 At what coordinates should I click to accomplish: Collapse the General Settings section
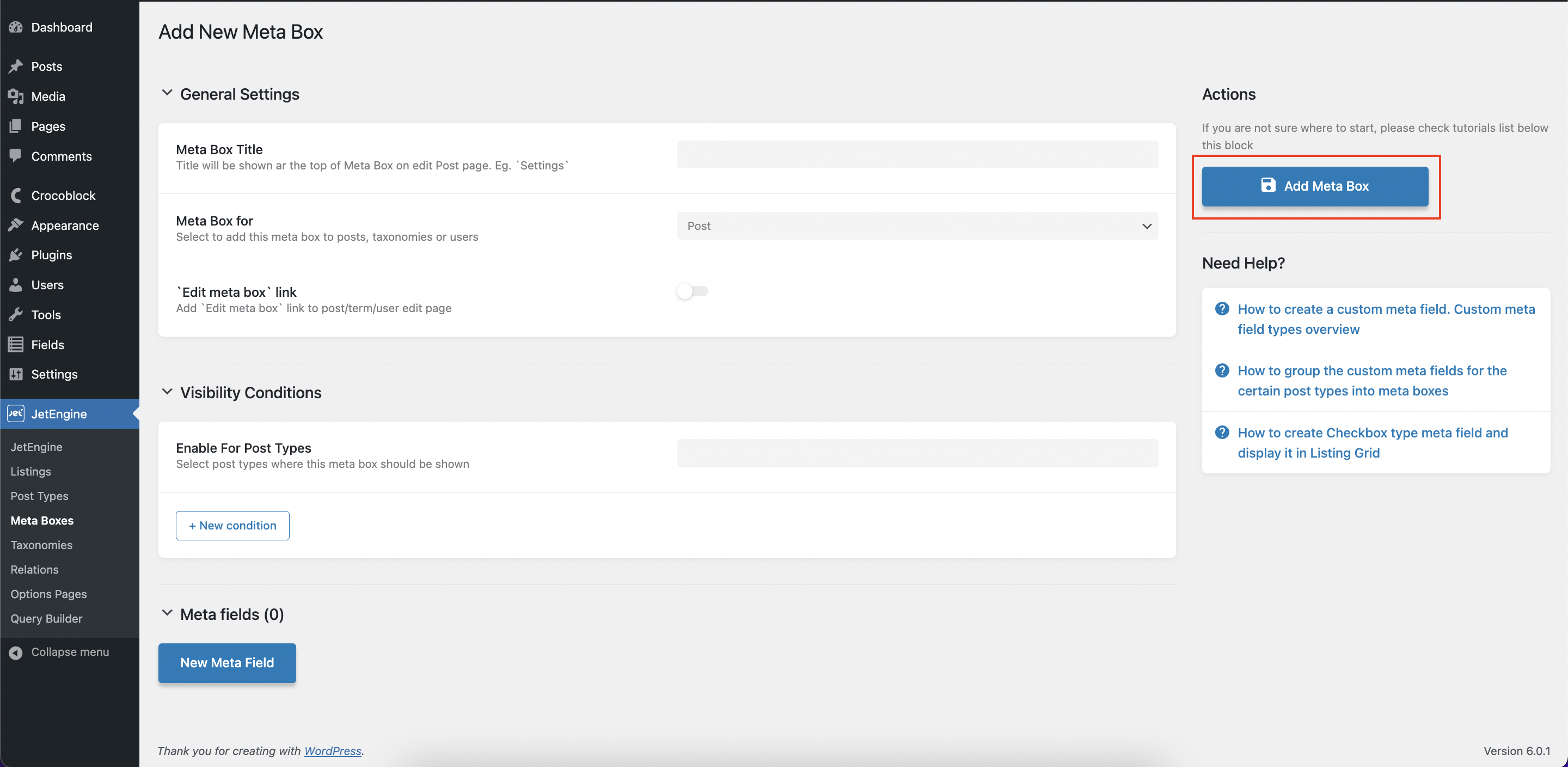(167, 93)
